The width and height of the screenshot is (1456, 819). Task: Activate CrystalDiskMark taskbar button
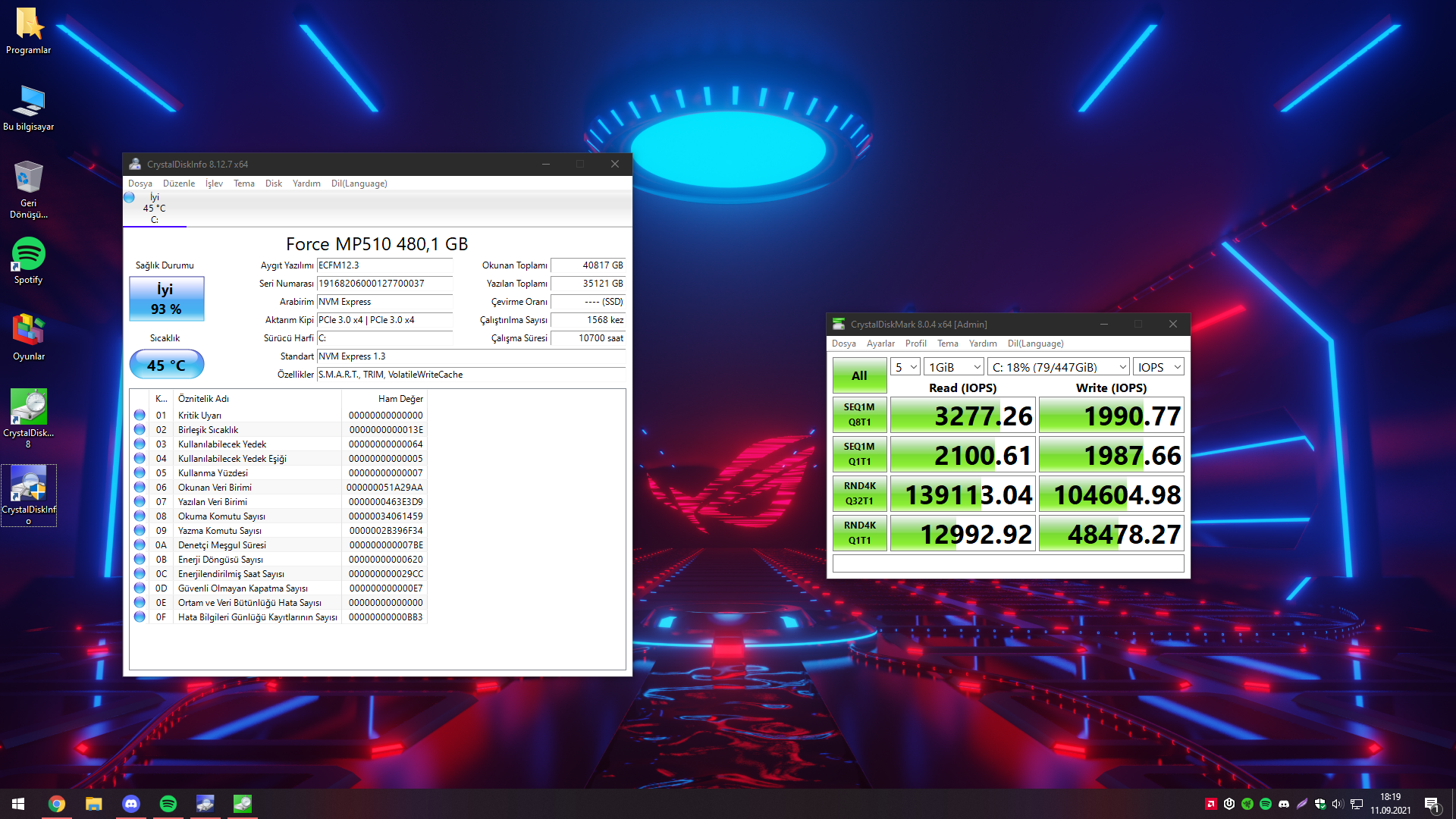[243, 804]
